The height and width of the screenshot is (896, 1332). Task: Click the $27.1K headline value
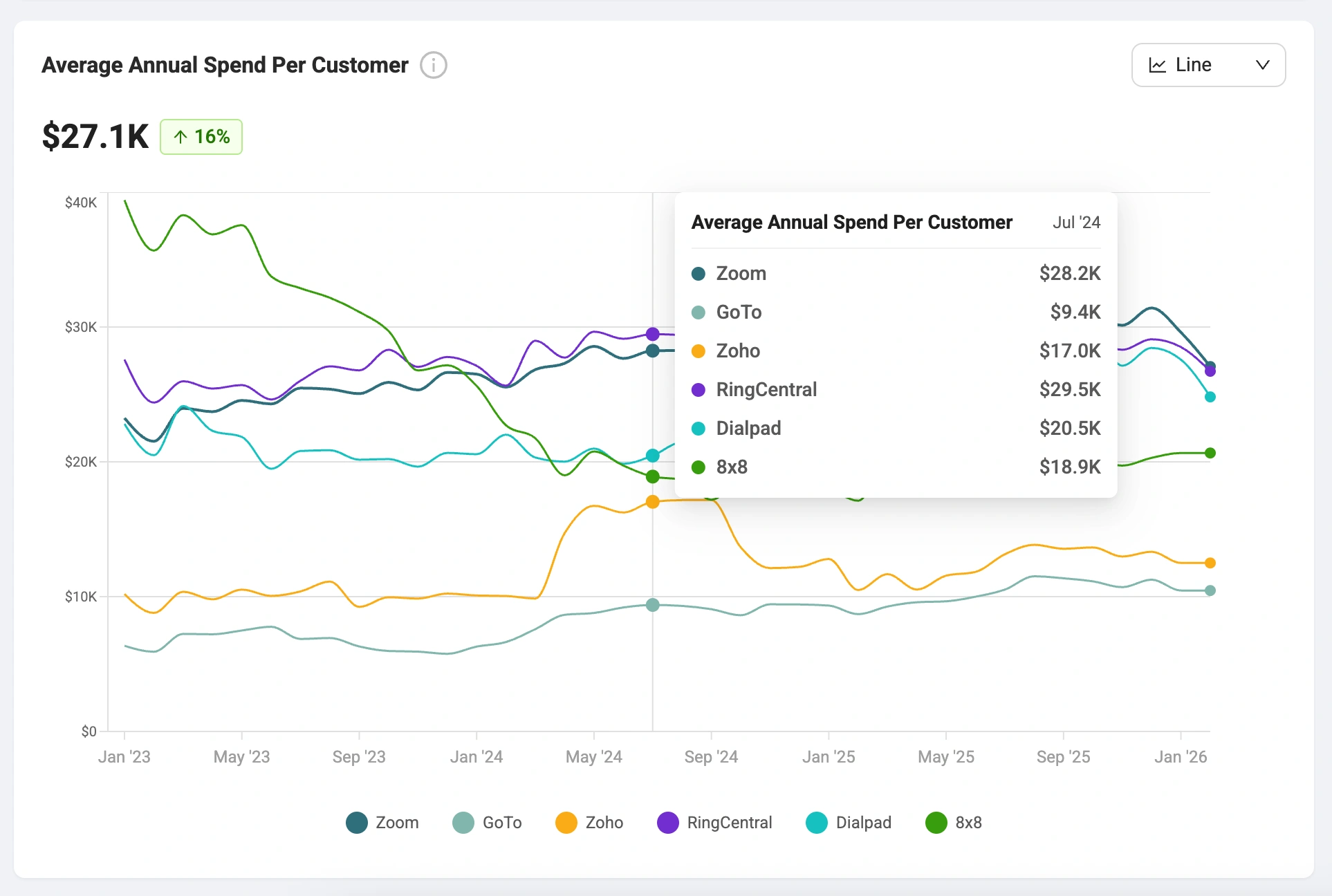[95, 136]
